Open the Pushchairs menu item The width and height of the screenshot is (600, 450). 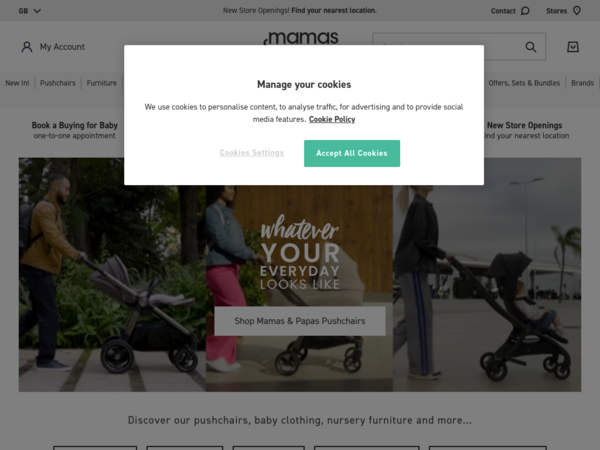point(58,83)
